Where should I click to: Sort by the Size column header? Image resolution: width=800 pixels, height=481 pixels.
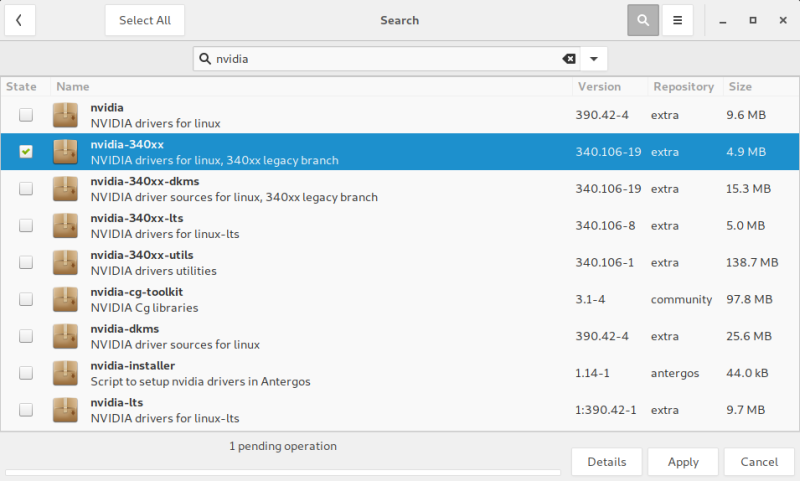coord(742,87)
